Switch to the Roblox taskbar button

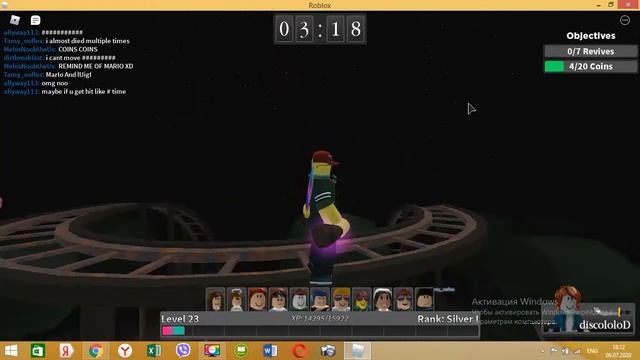358,351
